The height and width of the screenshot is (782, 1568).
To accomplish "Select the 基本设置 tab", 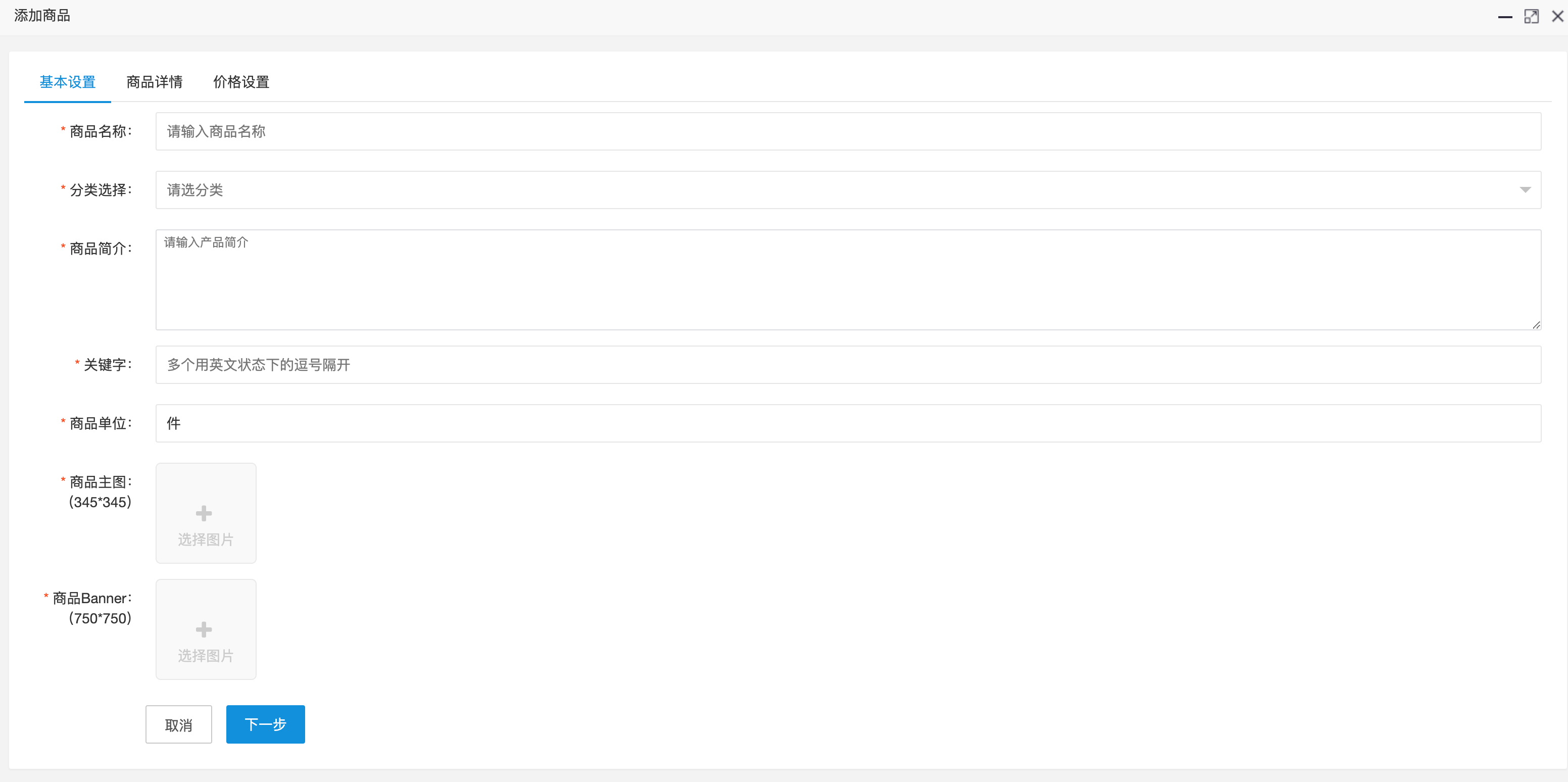I will [68, 81].
